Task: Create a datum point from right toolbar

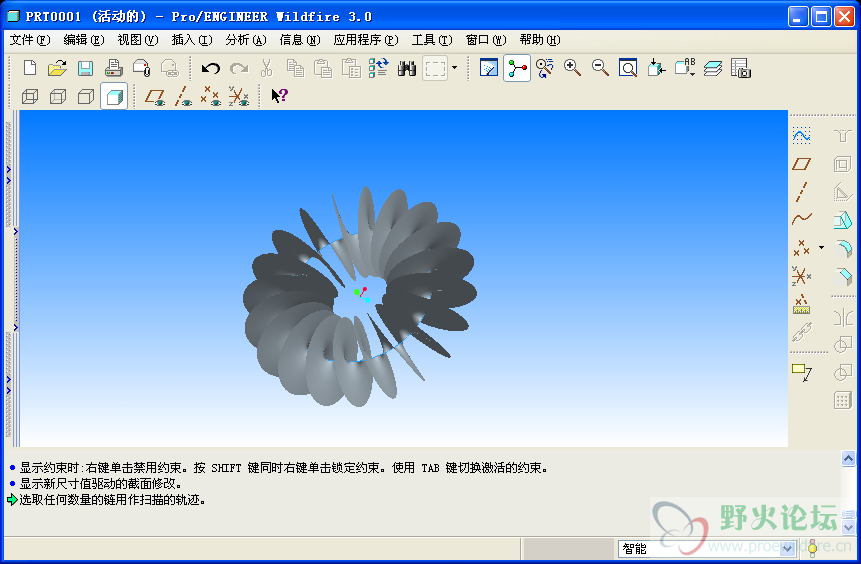Action: click(801, 248)
